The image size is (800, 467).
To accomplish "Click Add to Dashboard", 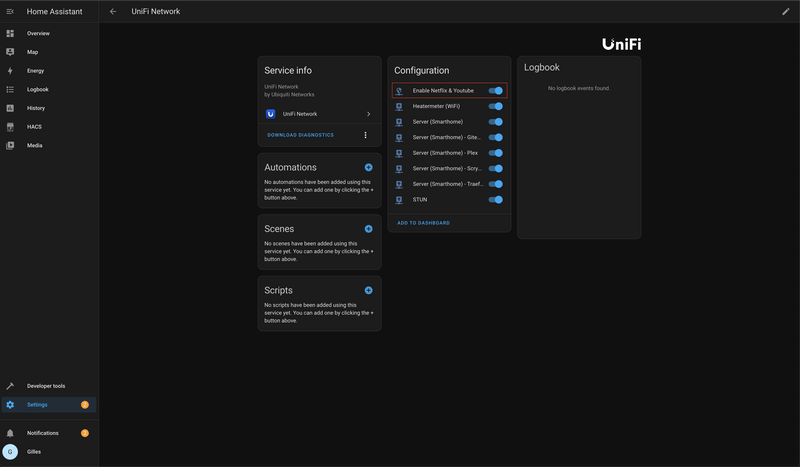I will [x=423, y=223].
